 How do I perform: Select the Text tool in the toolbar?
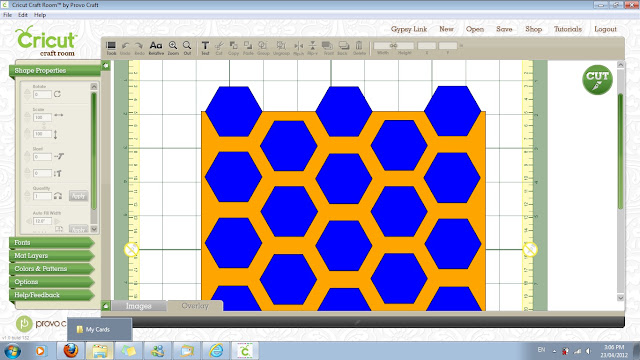click(x=205, y=48)
